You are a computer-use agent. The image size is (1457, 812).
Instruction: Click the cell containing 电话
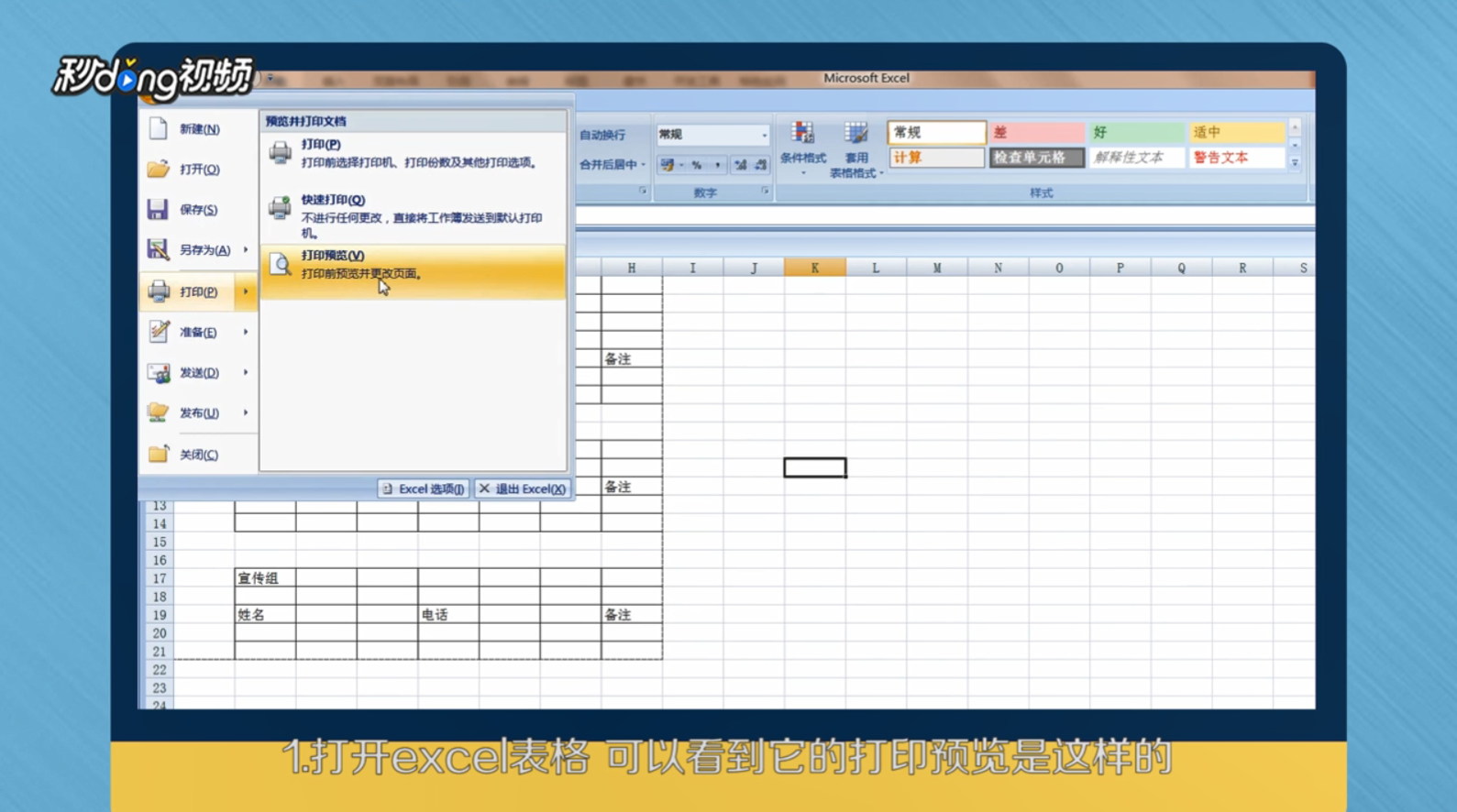click(448, 615)
